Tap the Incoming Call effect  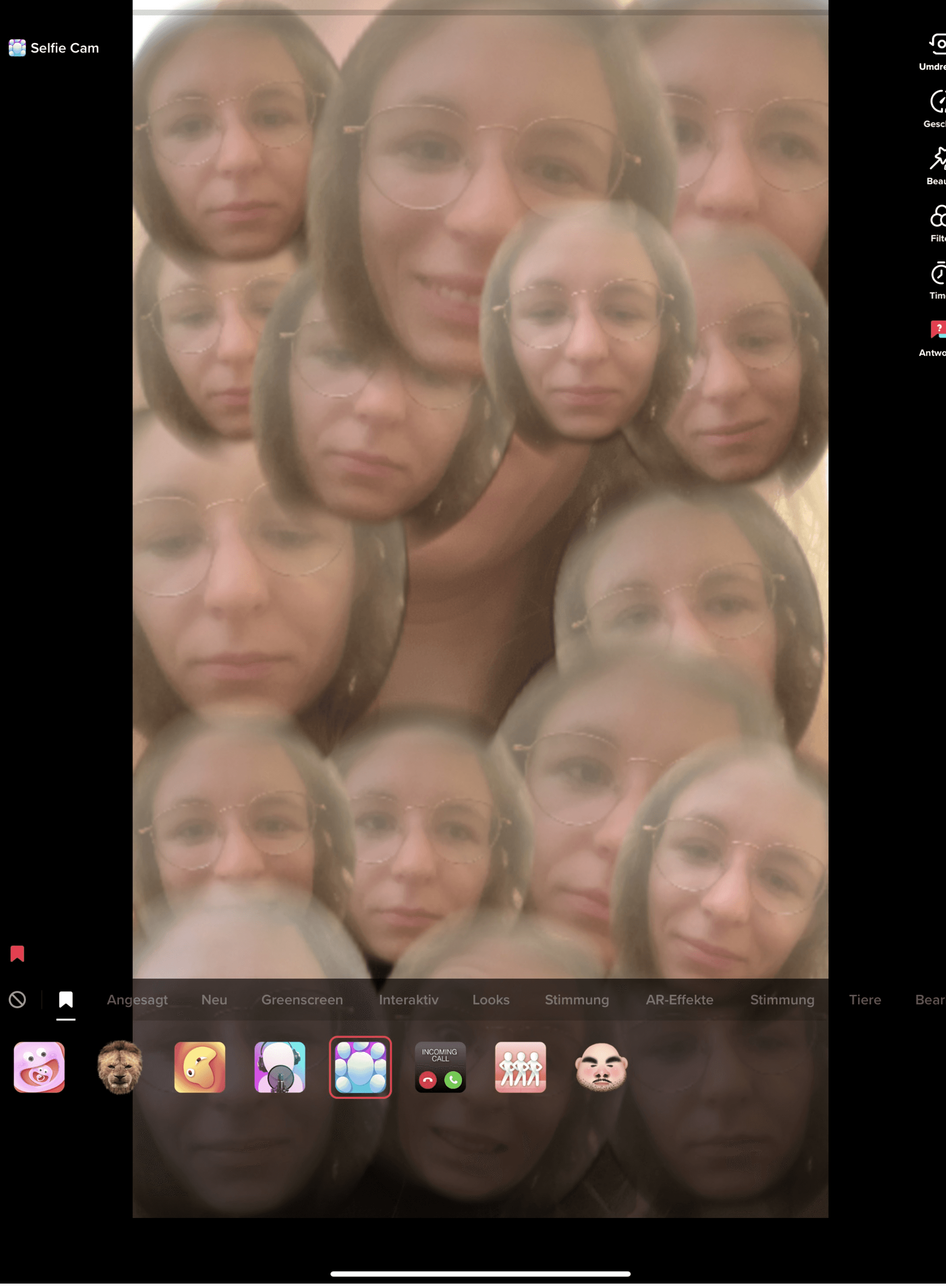(x=440, y=1067)
